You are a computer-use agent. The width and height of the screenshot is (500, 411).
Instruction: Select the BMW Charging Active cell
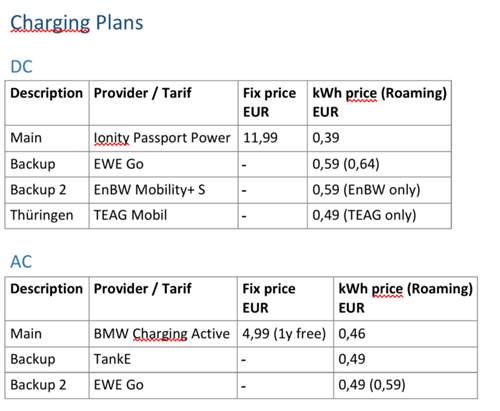pyautogui.click(x=163, y=334)
